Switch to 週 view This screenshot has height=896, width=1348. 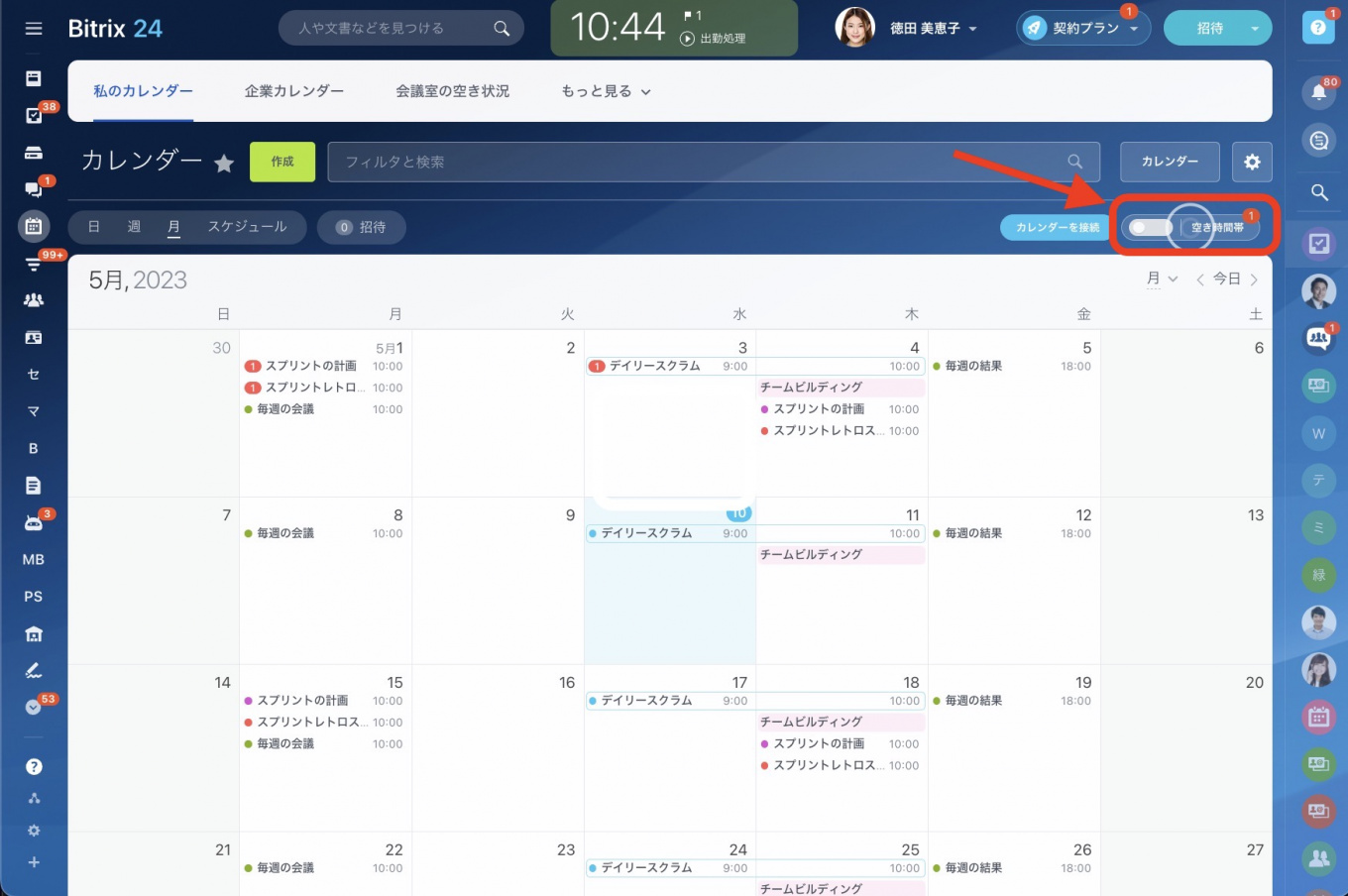134,227
